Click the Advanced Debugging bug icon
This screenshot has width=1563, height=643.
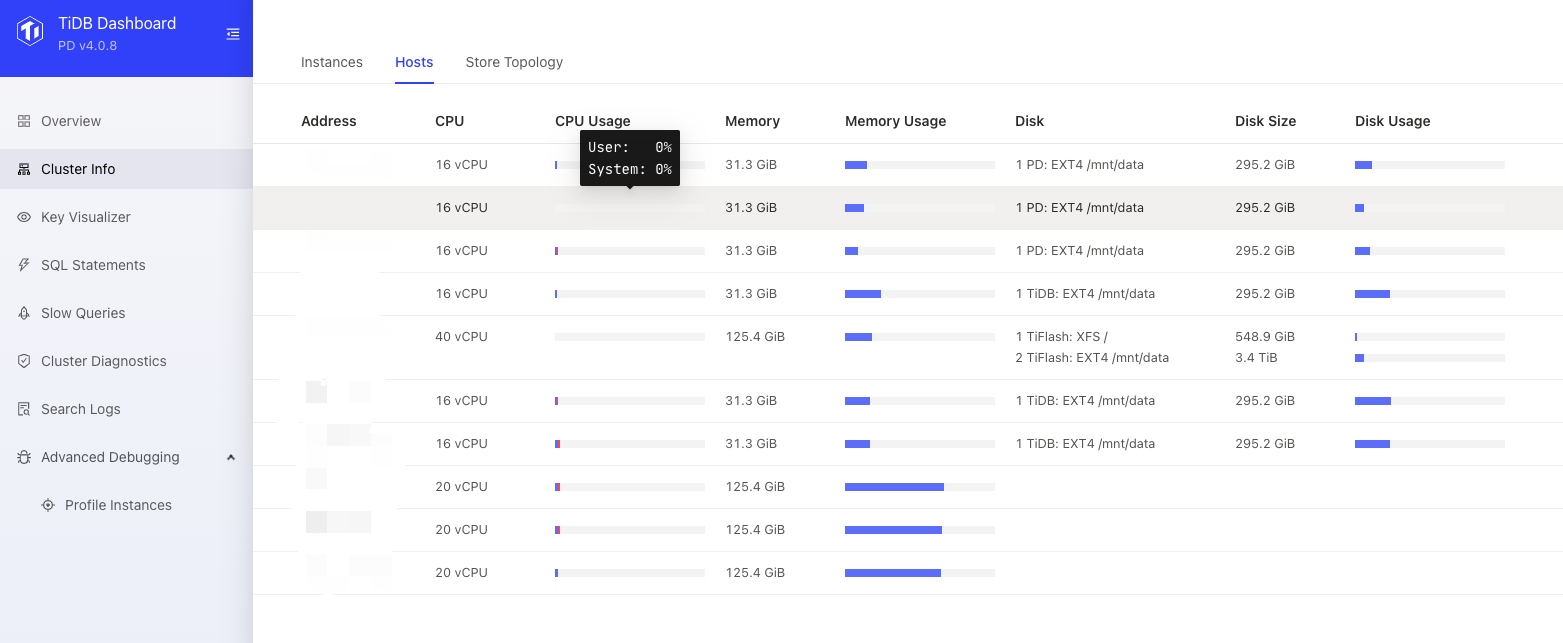point(24,457)
